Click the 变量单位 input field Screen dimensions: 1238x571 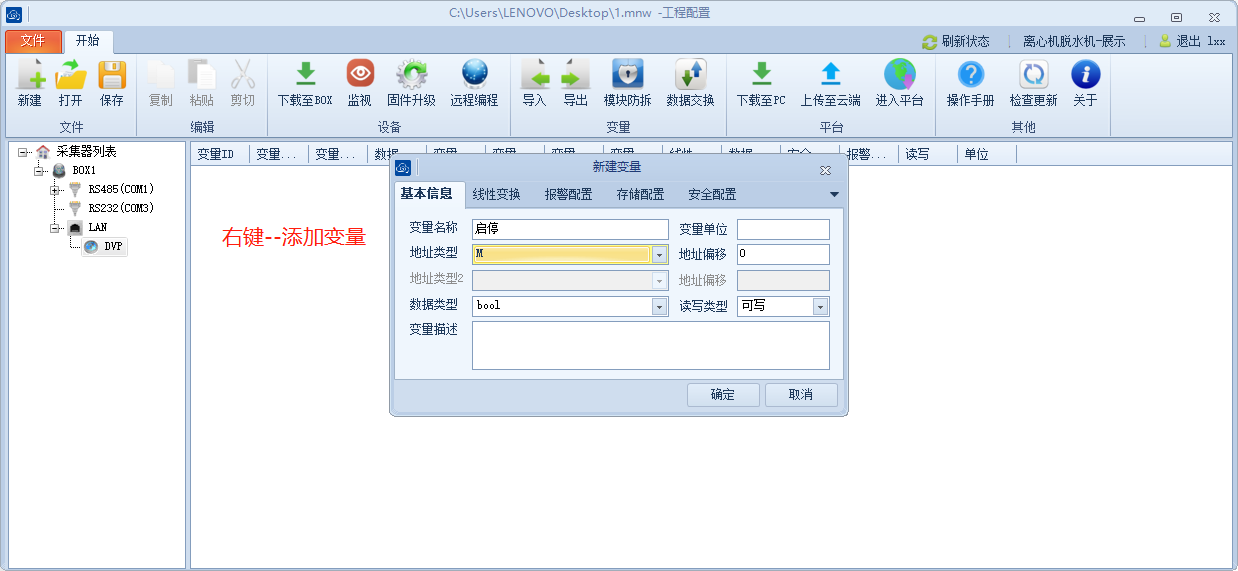783,229
